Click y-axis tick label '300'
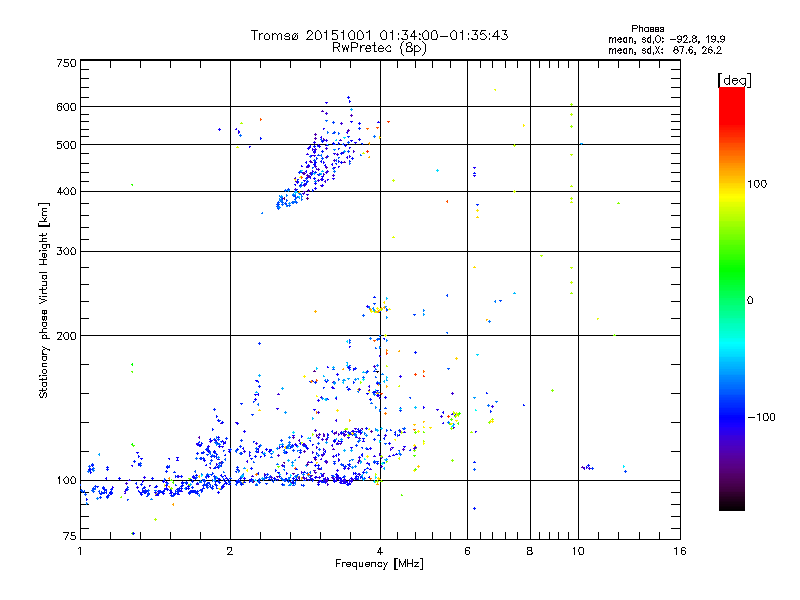 tap(66, 252)
